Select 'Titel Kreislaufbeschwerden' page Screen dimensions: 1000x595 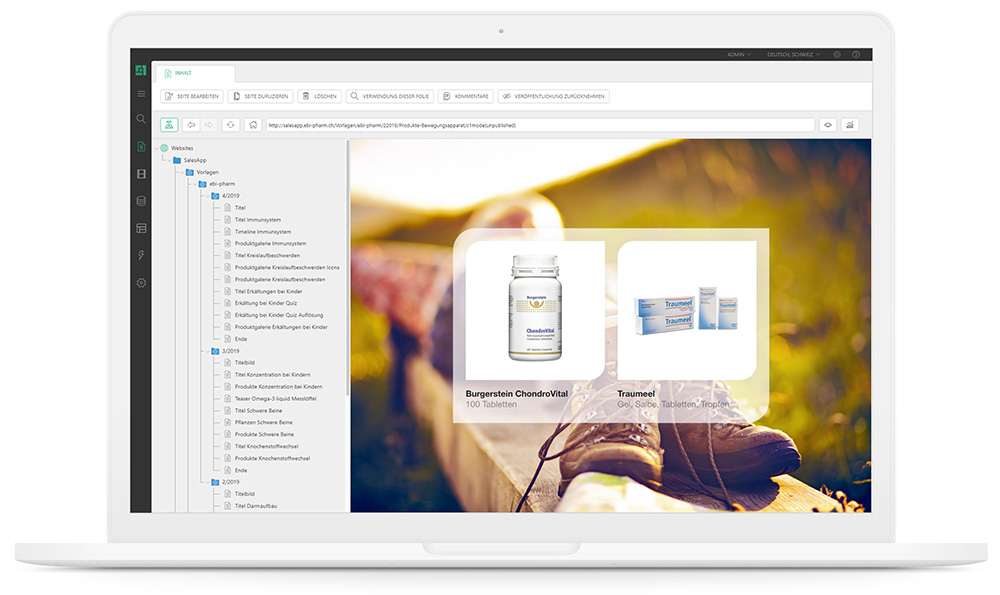click(x=267, y=256)
